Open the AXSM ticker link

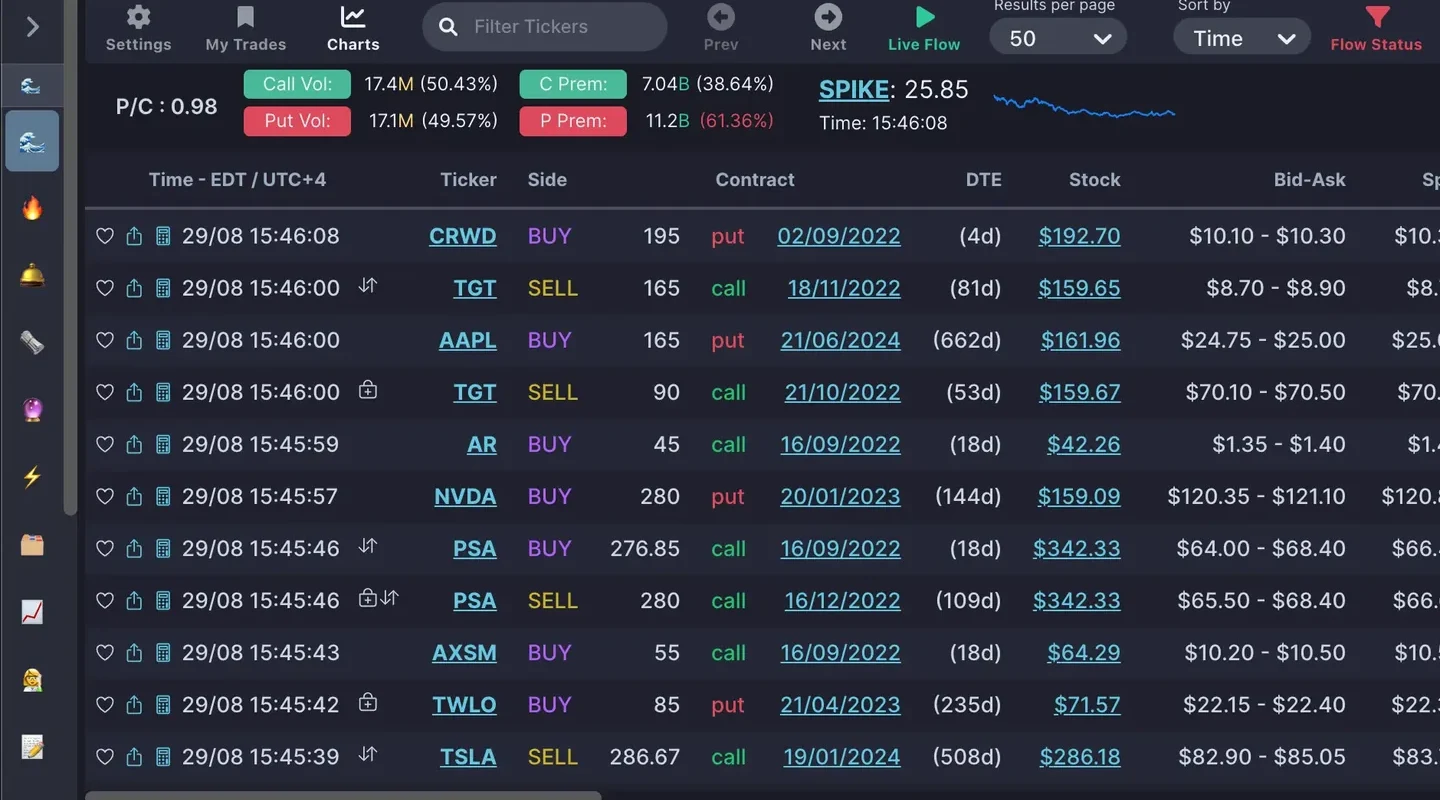pos(464,652)
